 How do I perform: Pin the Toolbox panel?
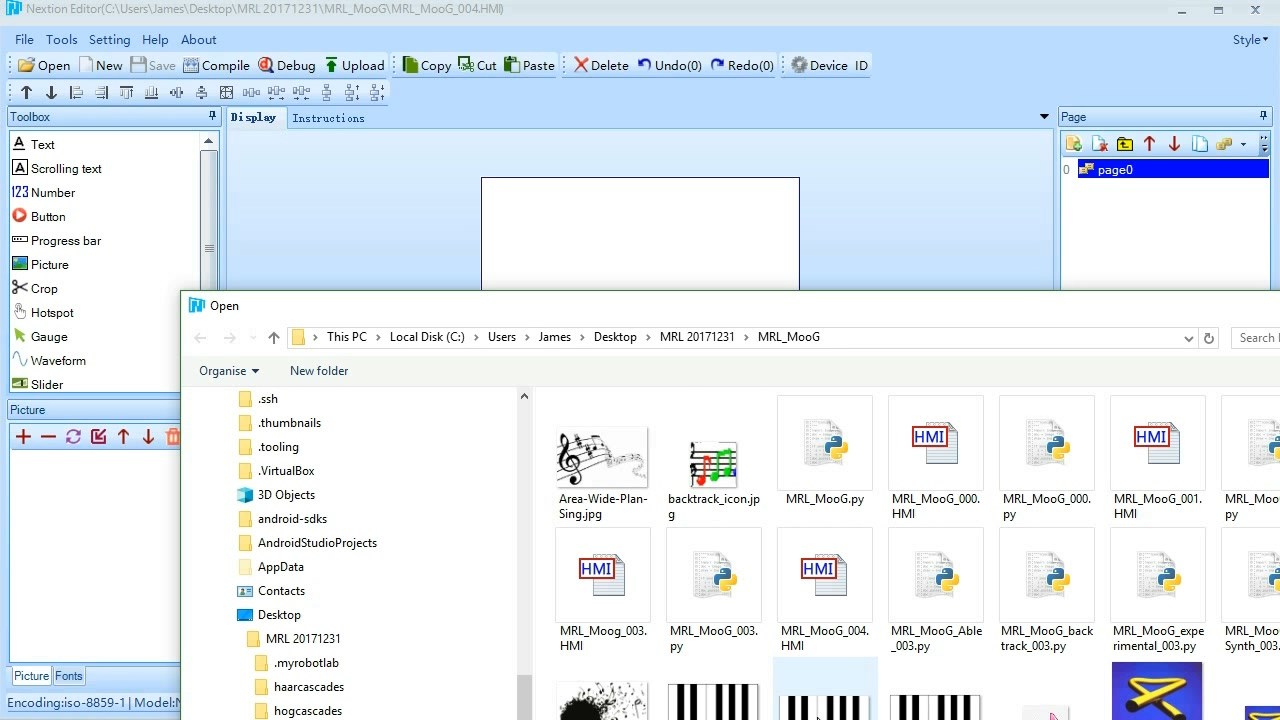[x=212, y=116]
